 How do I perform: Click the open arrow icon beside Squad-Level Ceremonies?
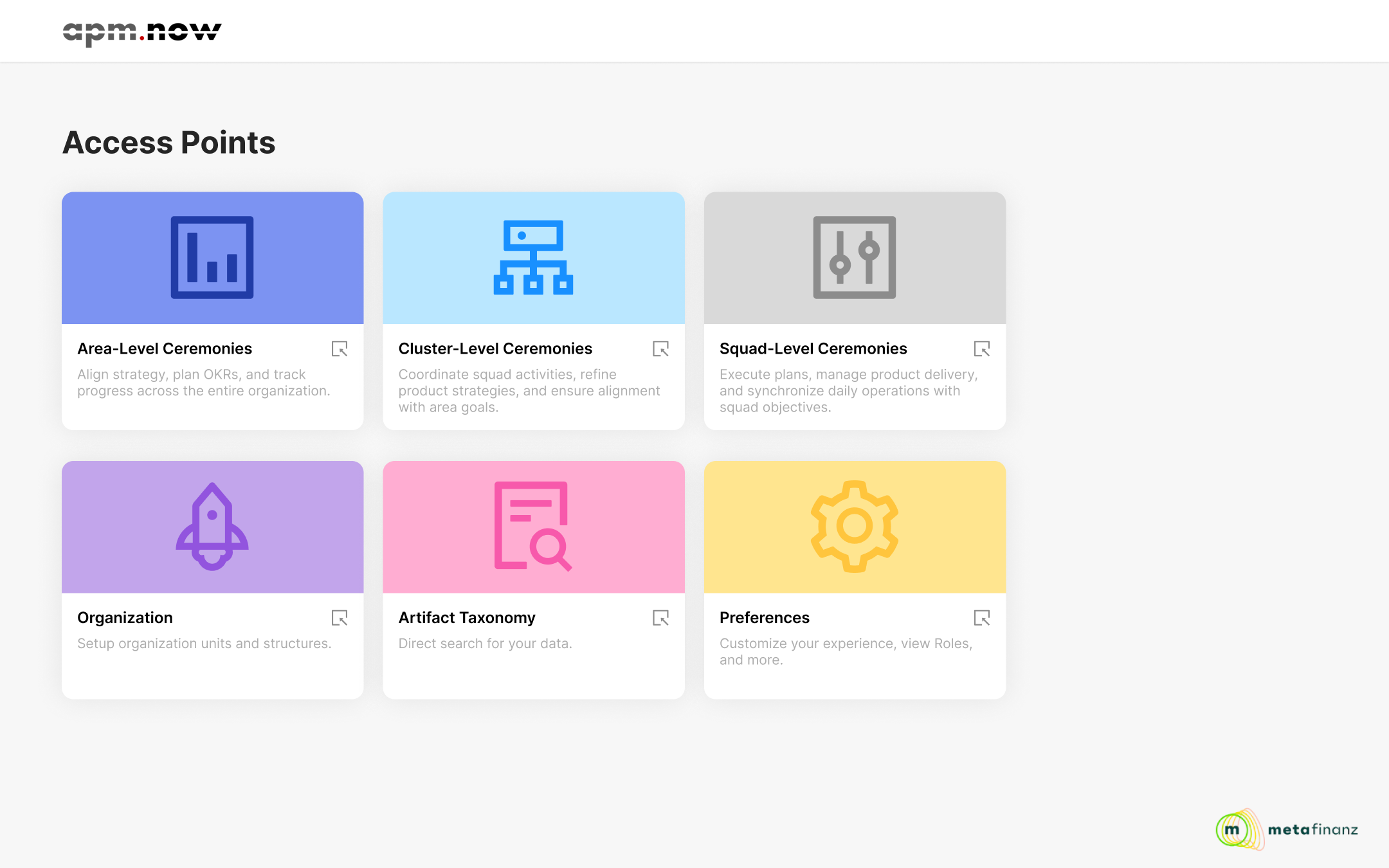[x=981, y=348]
